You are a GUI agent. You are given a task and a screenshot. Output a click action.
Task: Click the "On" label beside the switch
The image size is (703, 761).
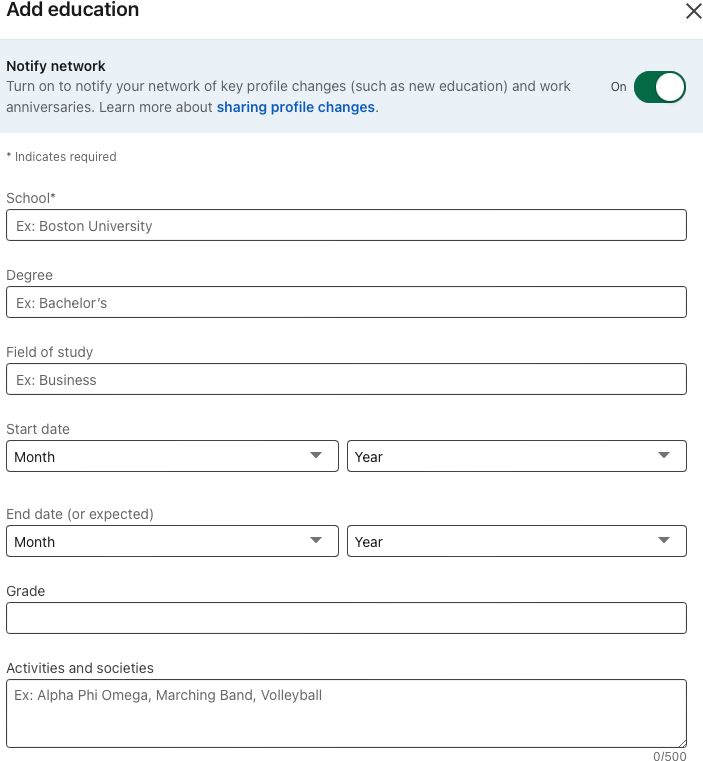[619, 87]
